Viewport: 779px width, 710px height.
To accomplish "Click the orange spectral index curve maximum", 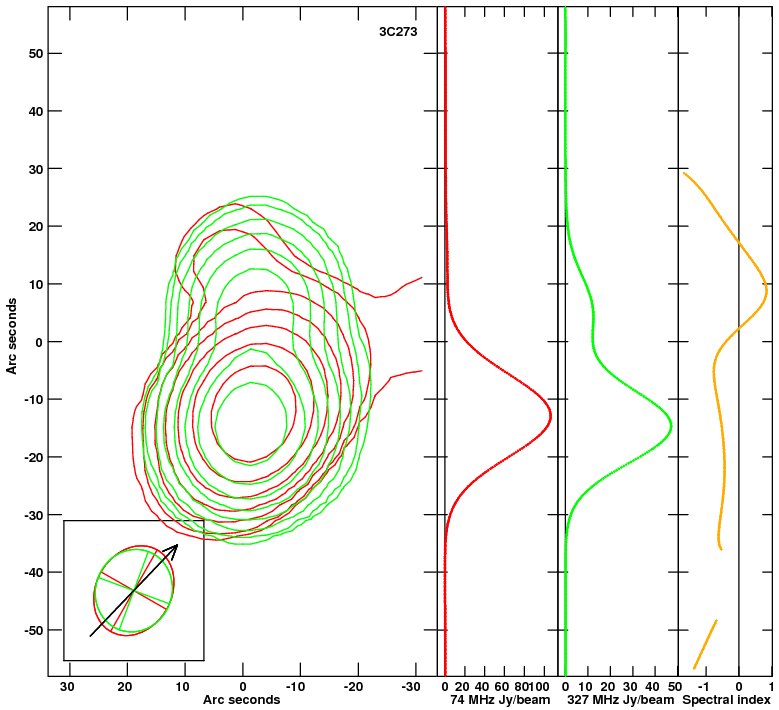I will point(768,288).
